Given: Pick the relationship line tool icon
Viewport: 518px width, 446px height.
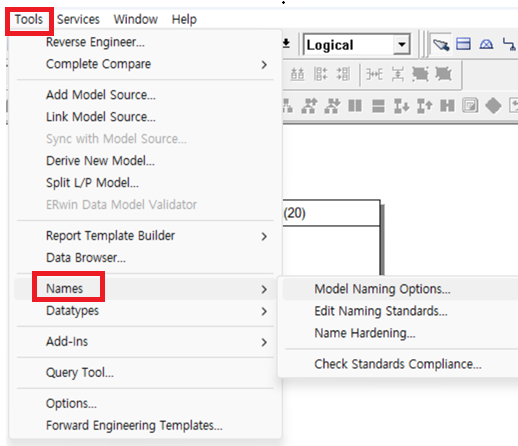Looking at the screenshot, I should click(509, 44).
